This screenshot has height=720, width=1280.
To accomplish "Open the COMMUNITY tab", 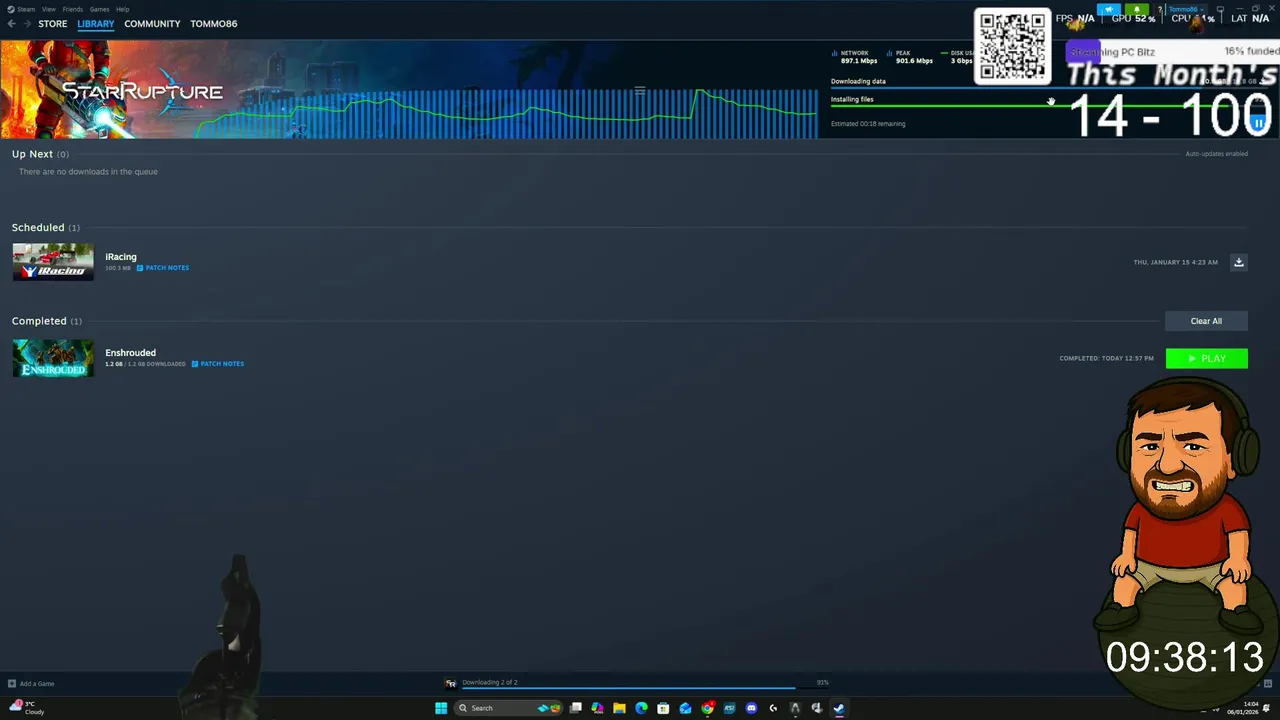I will coord(152,24).
